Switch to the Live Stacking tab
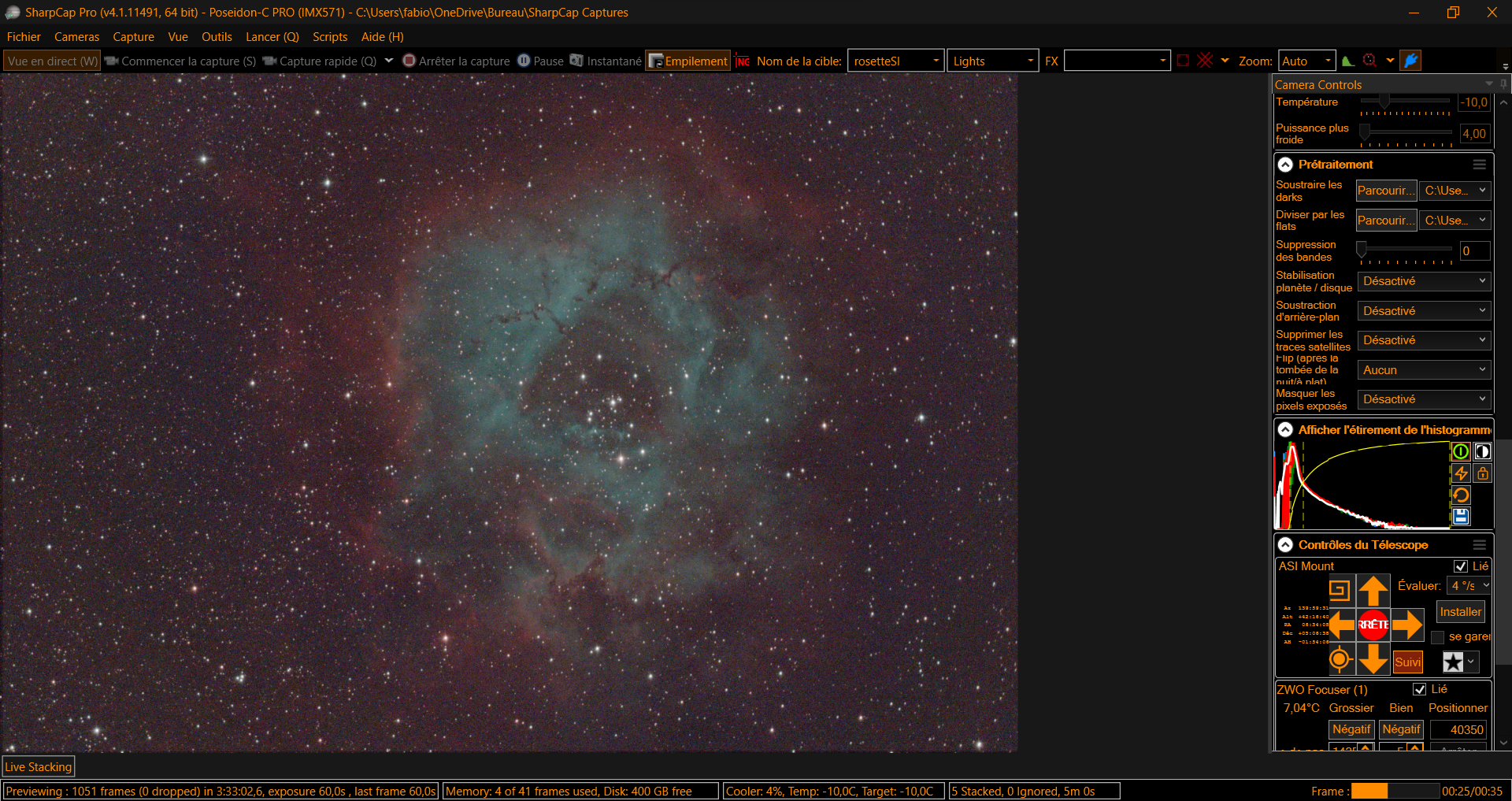Viewport: 1512px width, 801px height. [39, 767]
